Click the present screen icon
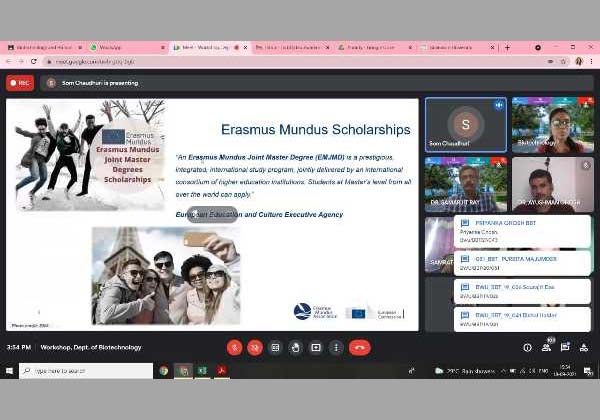 (x=316, y=347)
